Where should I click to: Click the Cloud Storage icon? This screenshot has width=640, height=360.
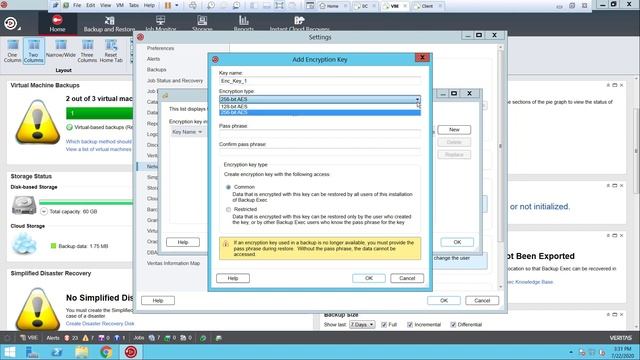[24, 243]
